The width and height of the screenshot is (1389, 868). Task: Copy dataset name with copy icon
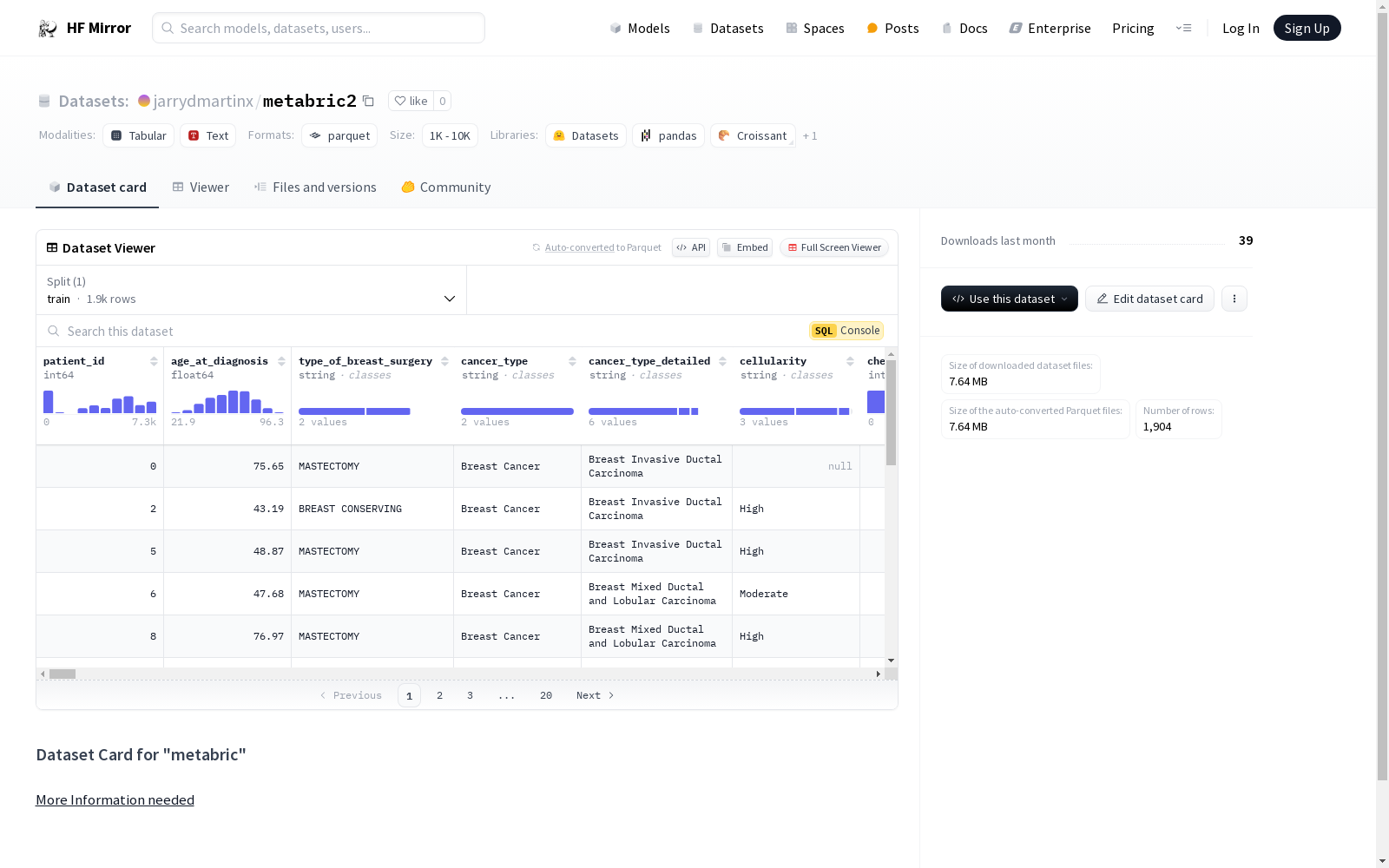pos(368,102)
